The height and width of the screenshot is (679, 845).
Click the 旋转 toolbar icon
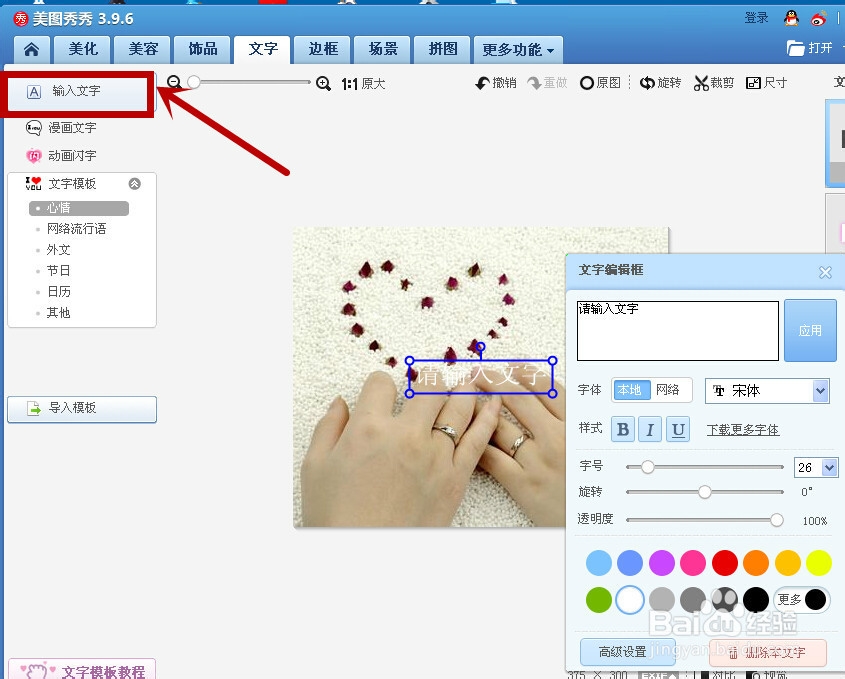pyautogui.click(x=647, y=83)
